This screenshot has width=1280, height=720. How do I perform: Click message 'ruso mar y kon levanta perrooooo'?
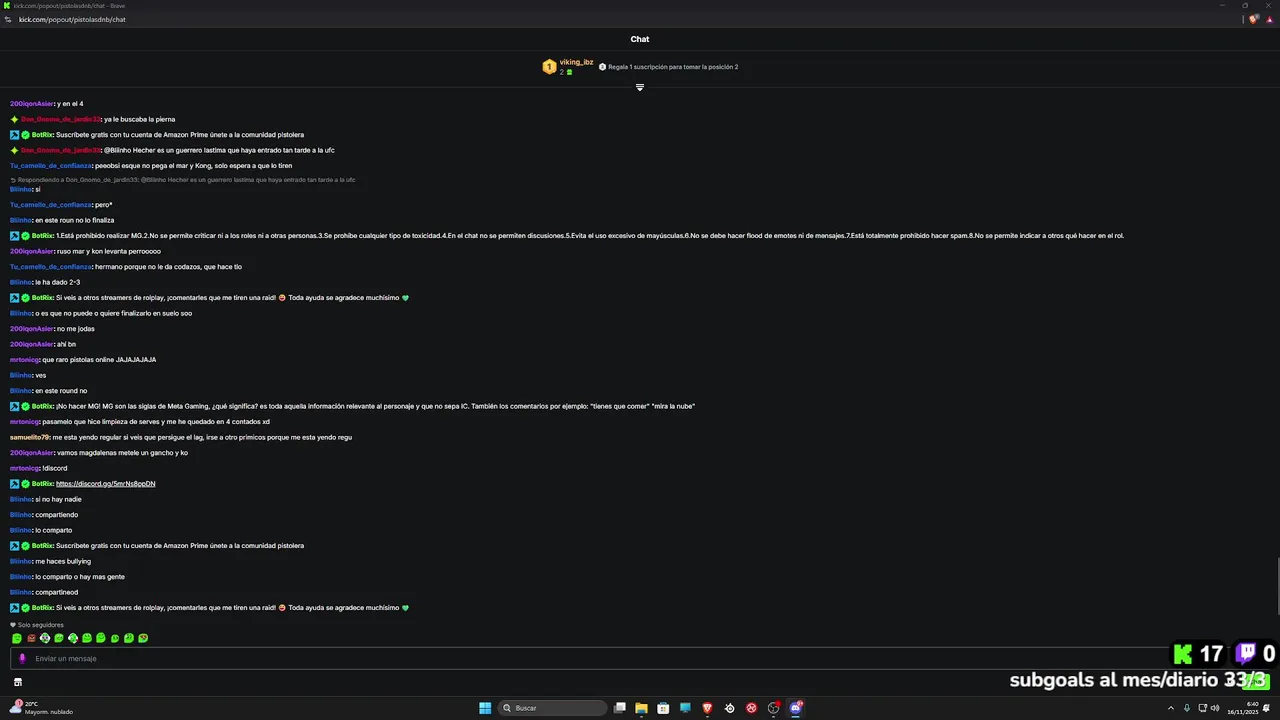[x=109, y=251]
